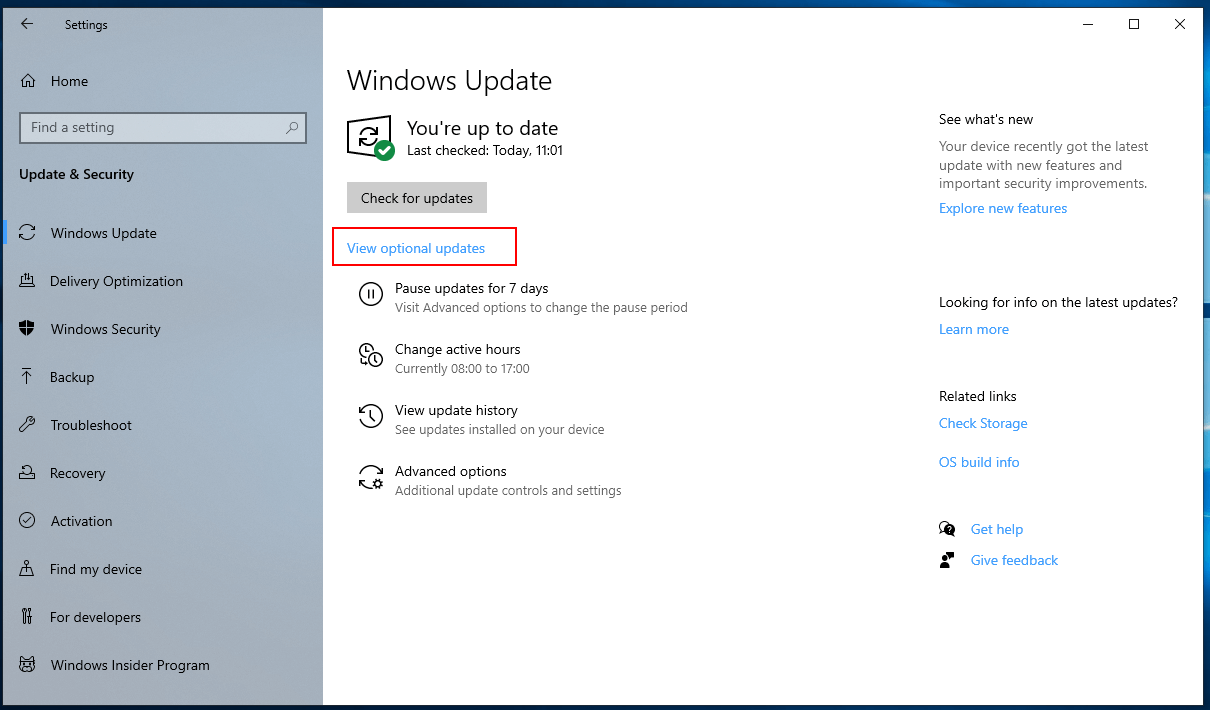The image size is (1210, 710).
Task: Open the Check Storage link
Action: coord(983,423)
